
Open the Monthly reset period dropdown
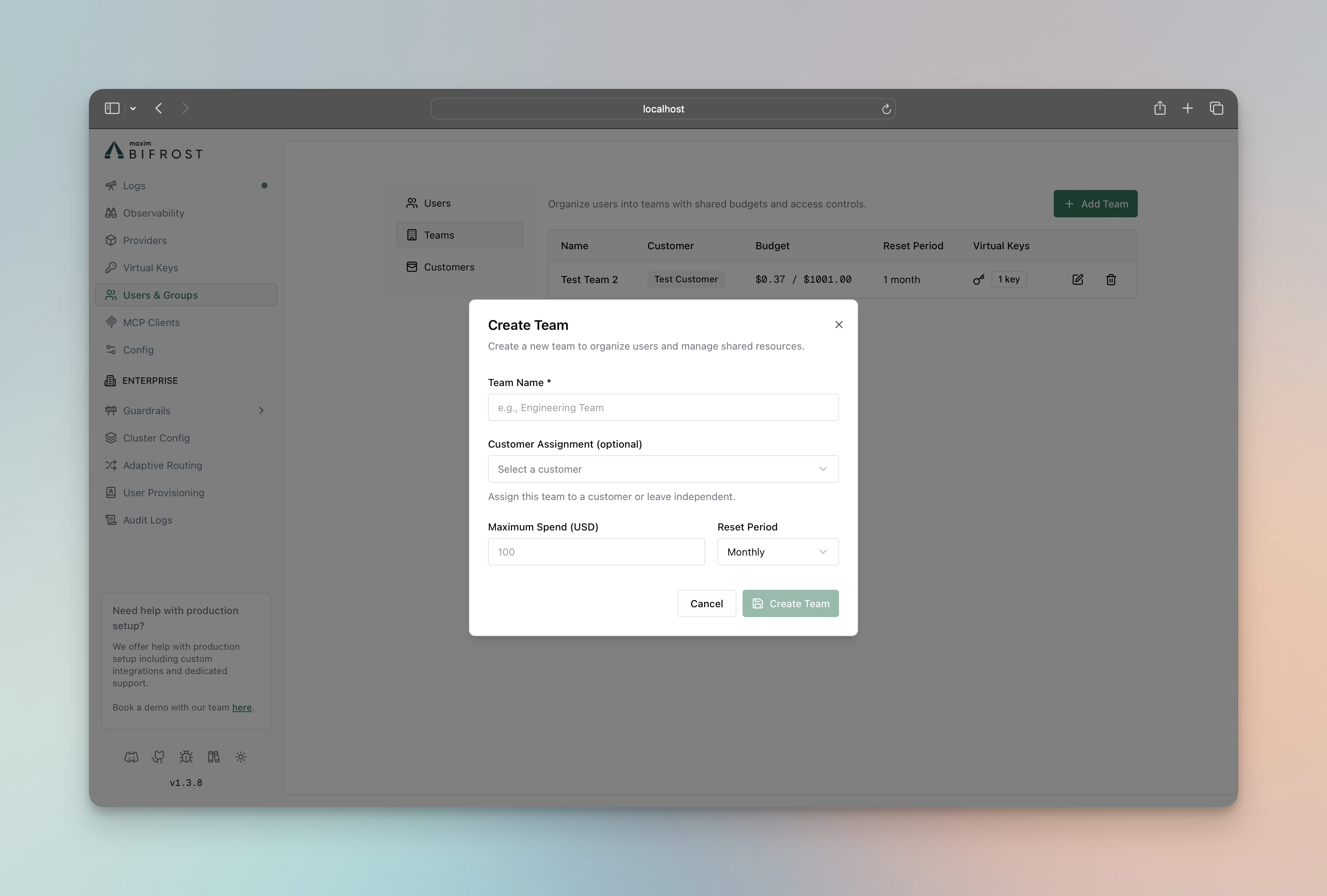[777, 552]
